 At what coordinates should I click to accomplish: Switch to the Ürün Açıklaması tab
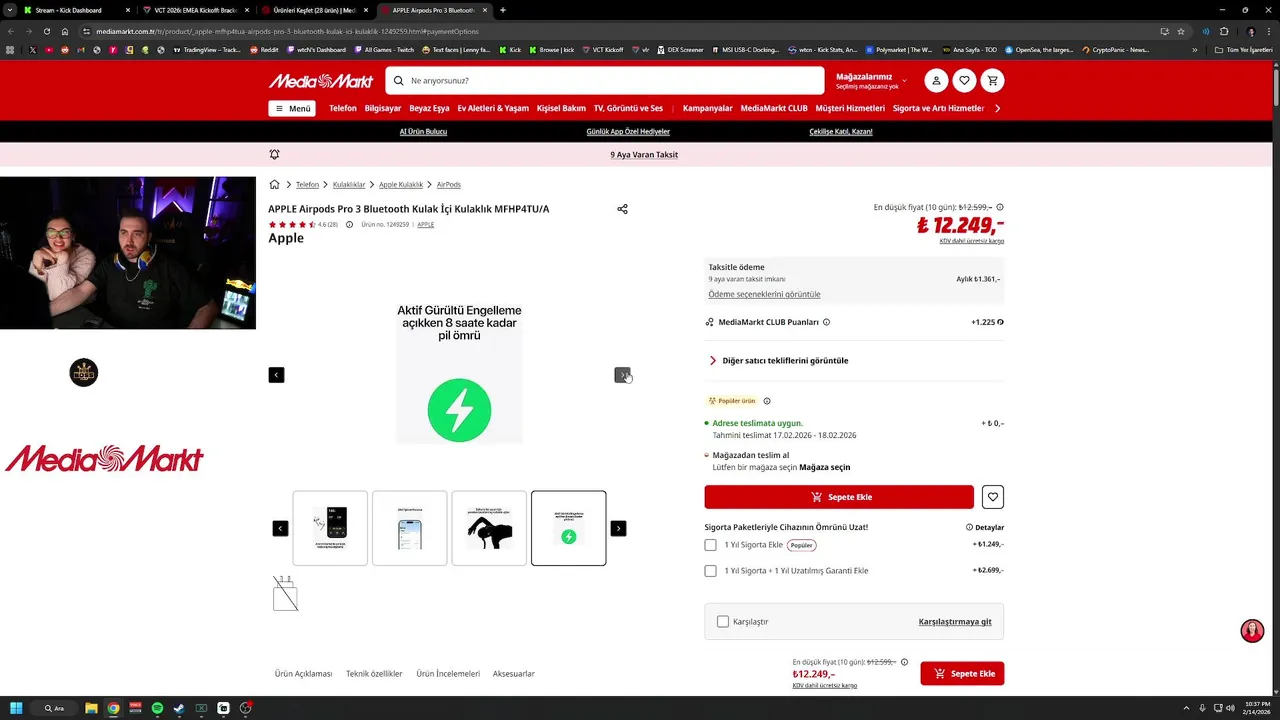click(303, 674)
